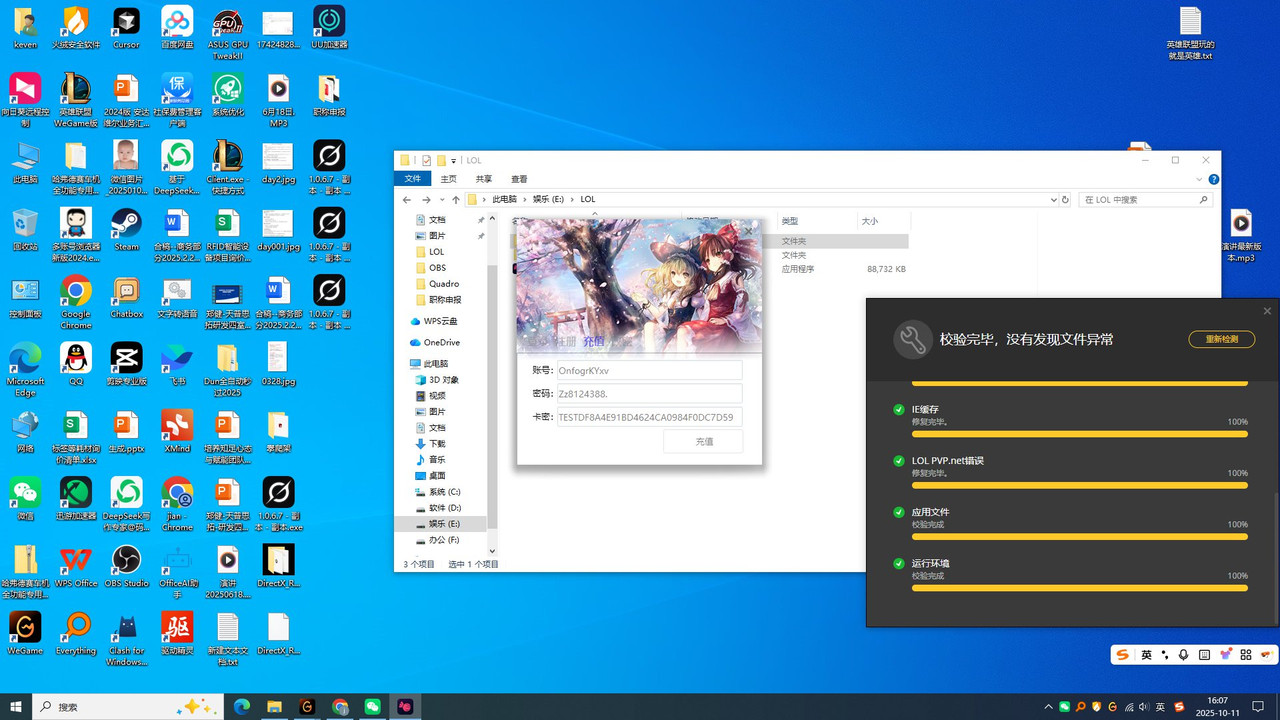
Task: Open Chatbox desktop icon
Action: pyautogui.click(x=126, y=297)
